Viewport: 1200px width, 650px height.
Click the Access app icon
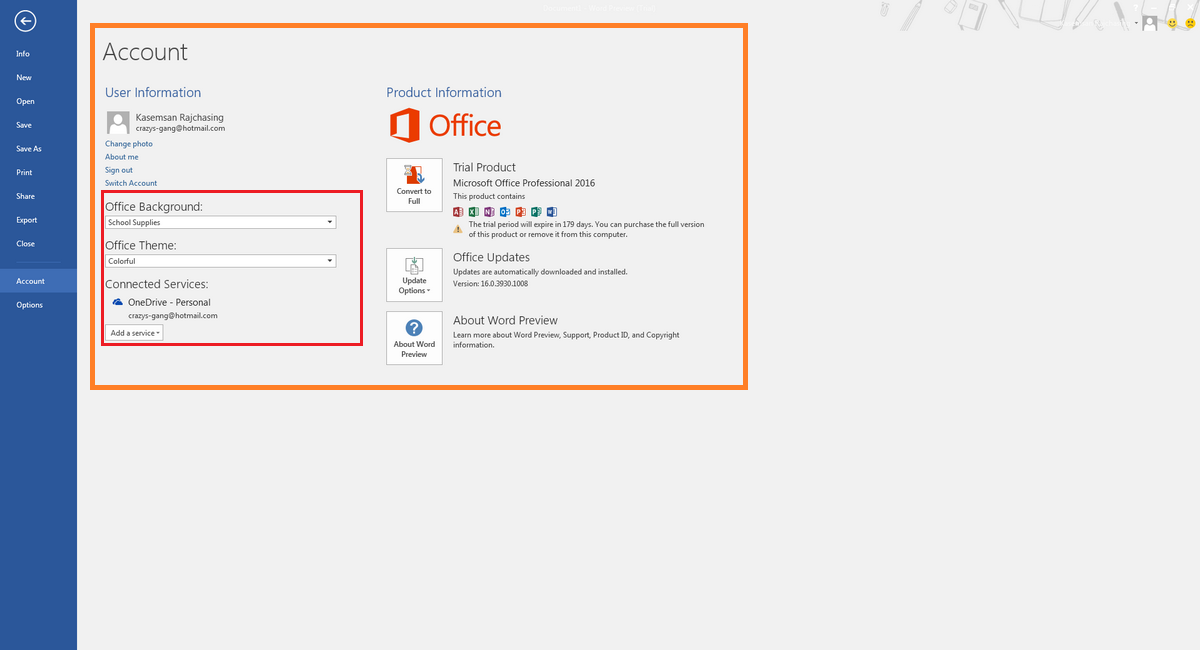[x=458, y=212]
